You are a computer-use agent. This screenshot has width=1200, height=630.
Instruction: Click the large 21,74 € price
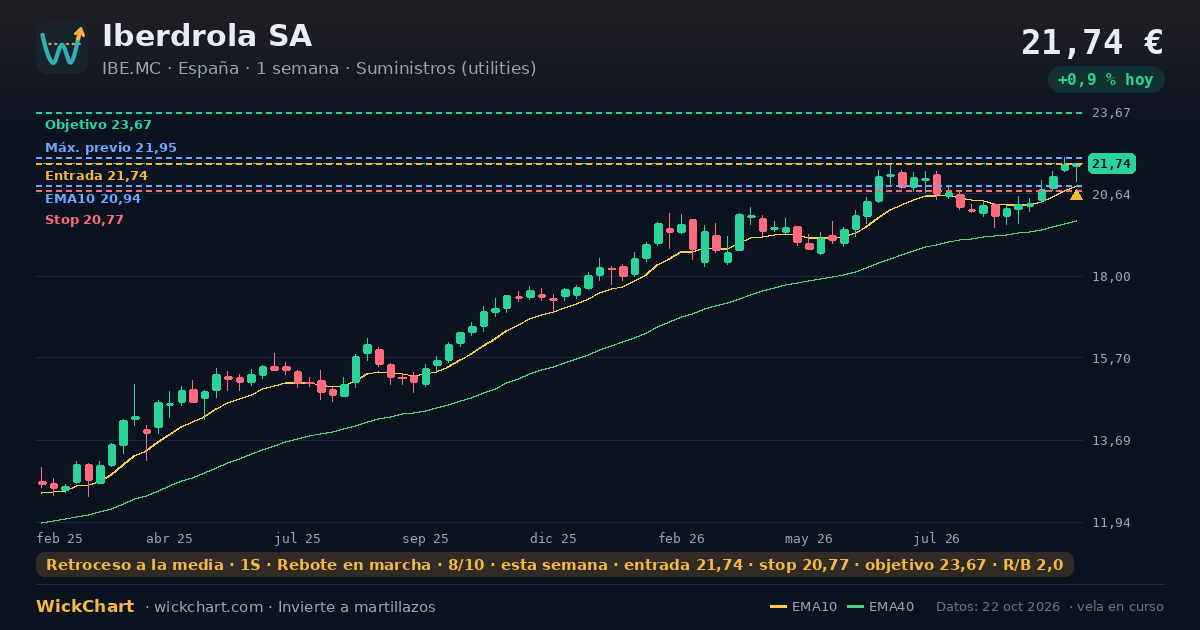tap(1092, 42)
